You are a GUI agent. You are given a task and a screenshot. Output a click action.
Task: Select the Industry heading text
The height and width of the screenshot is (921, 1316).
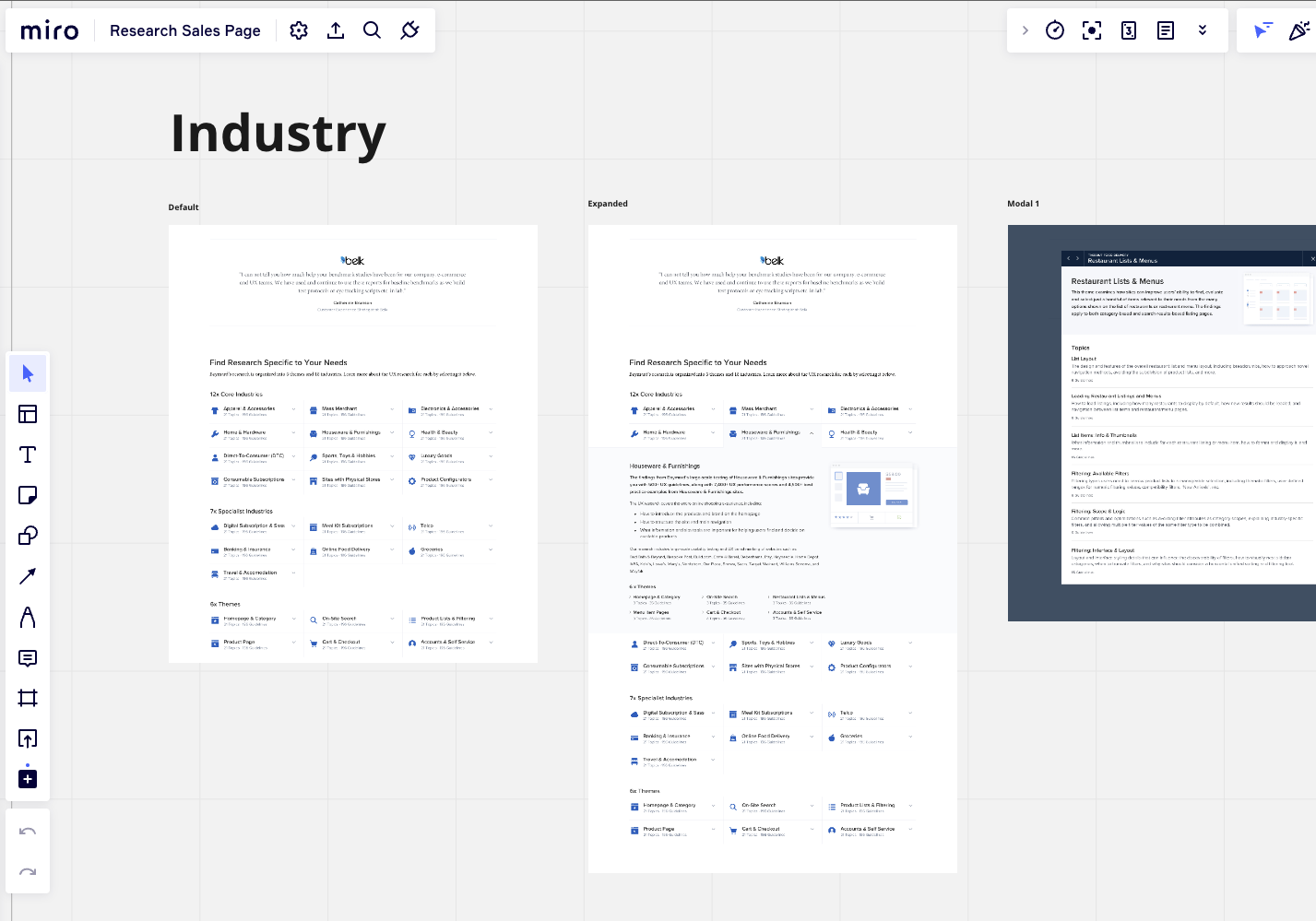(x=279, y=134)
